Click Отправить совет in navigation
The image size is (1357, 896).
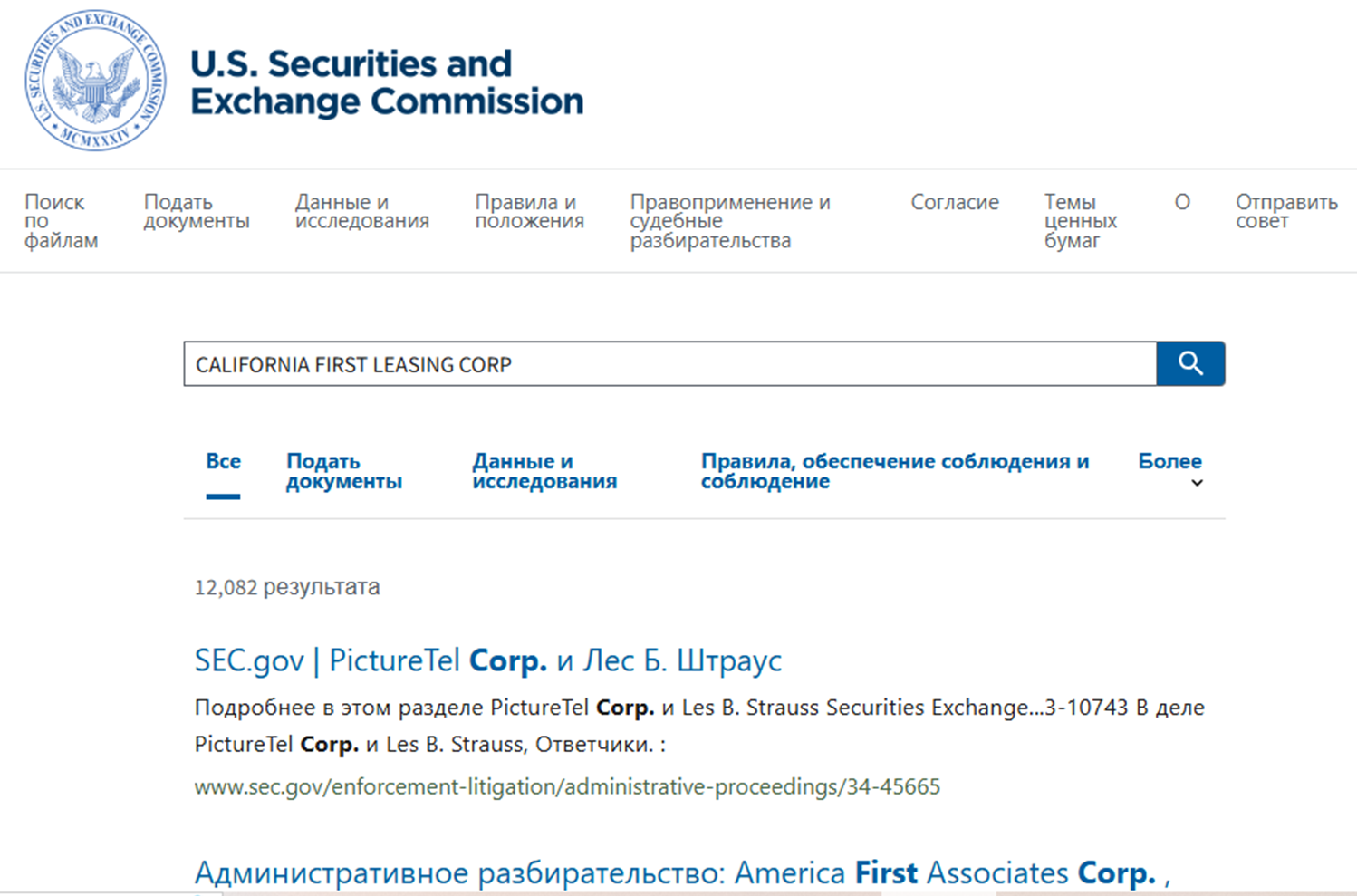(1286, 211)
